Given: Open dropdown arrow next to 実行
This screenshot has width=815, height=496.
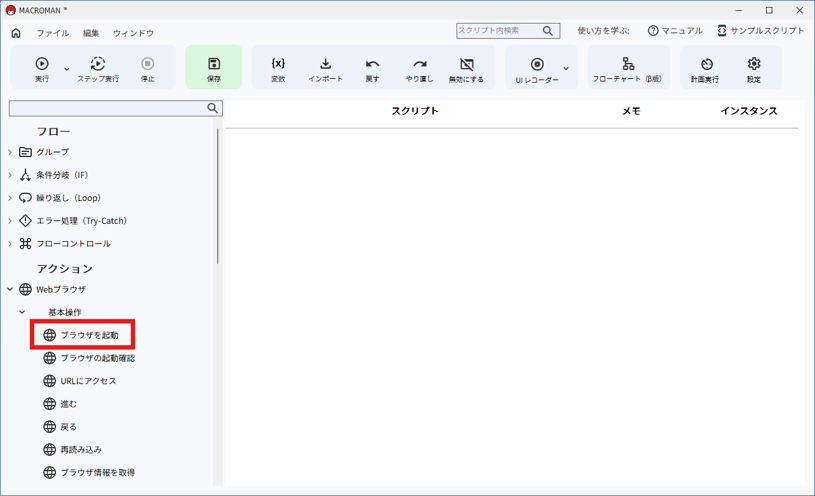Looking at the screenshot, I should click(67, 69).
